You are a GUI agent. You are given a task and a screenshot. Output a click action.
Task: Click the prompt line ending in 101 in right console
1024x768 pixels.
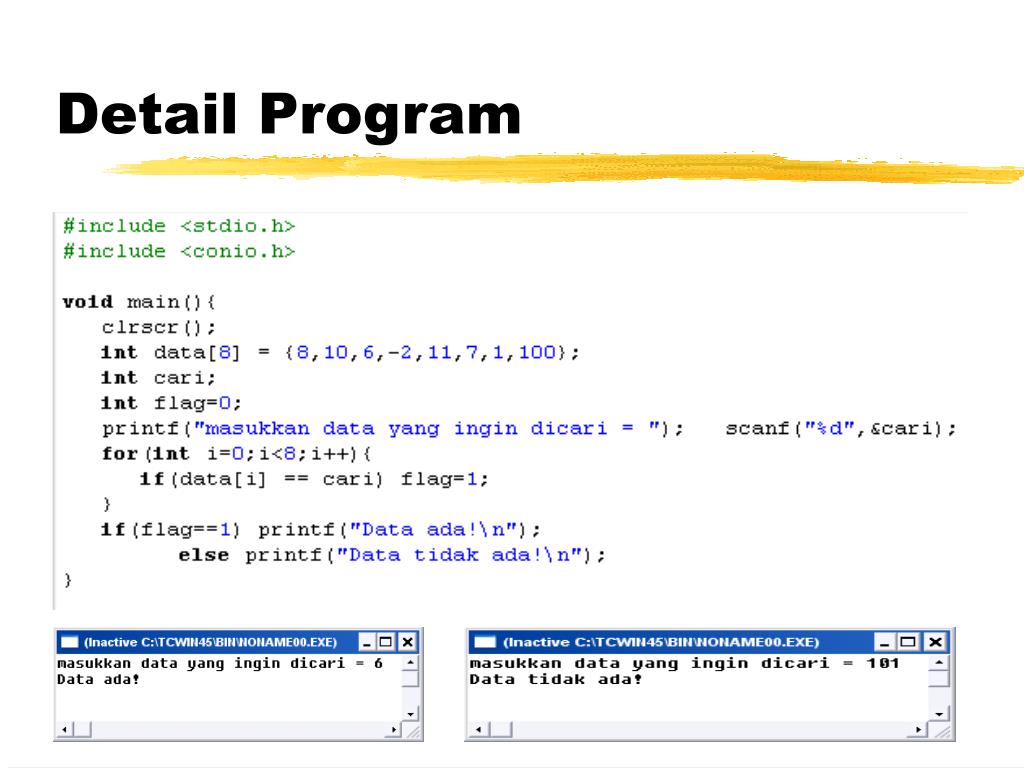pos(684,664)
